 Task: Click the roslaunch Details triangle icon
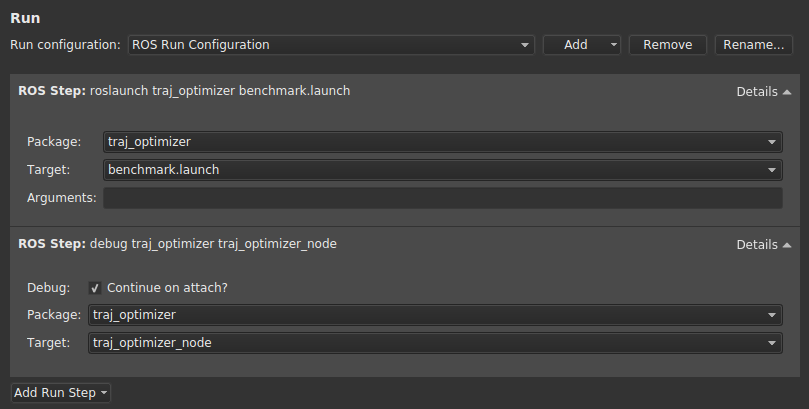point(787,92)
